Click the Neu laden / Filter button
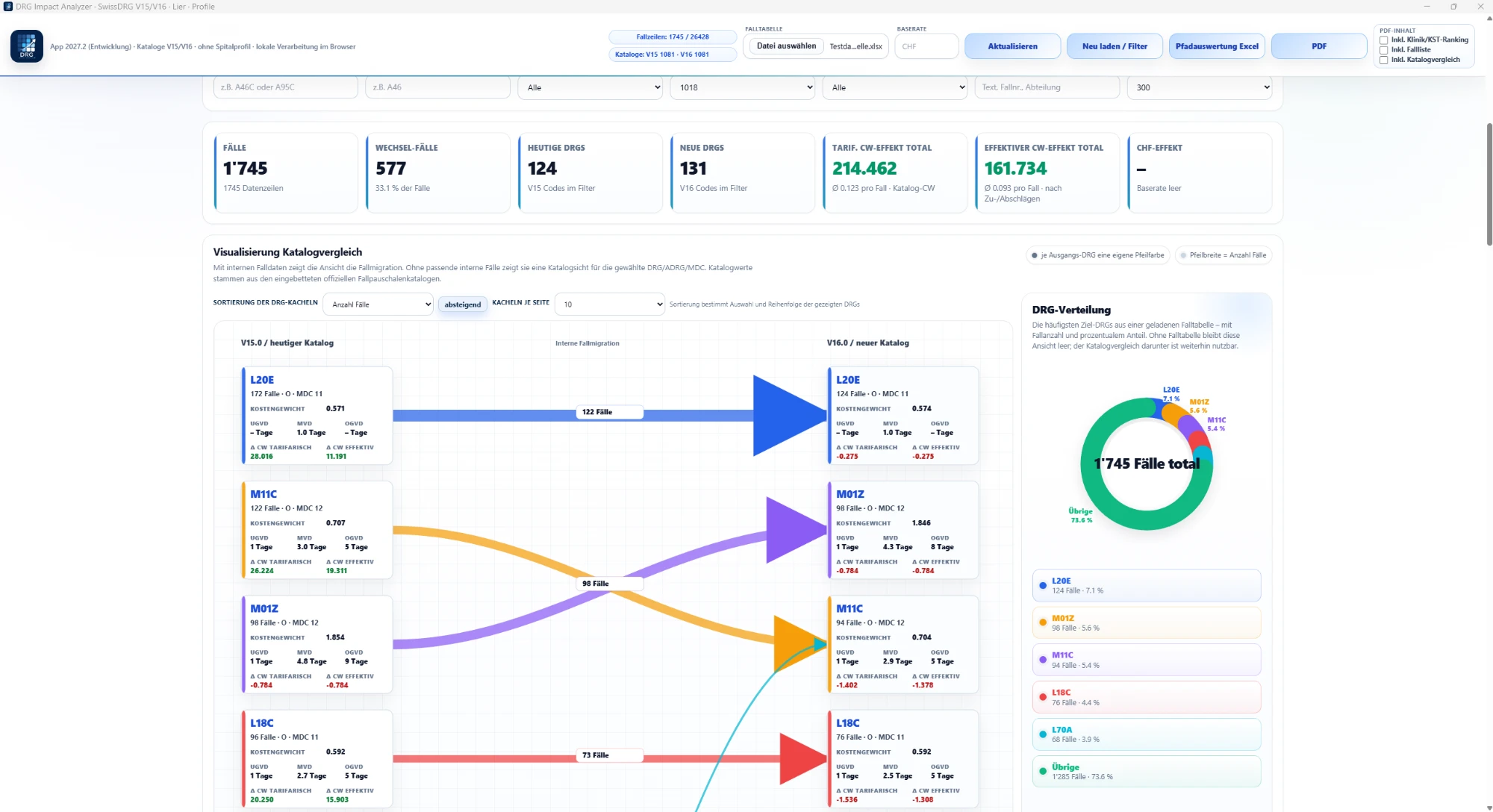 pyautogui.click(x=1115, y=46)
